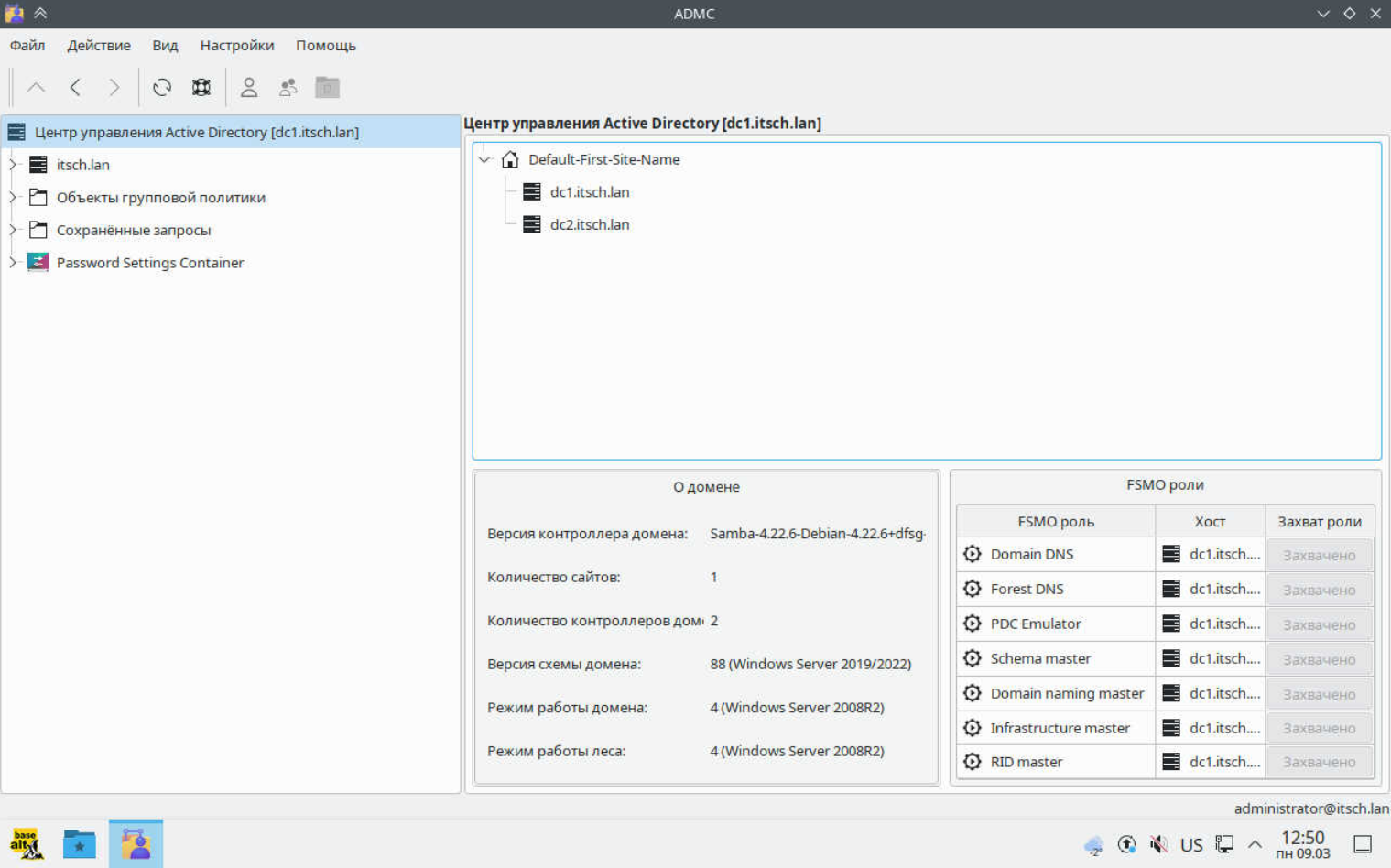The height and width of the screenshot is (868, 1391).
Task: Click the single-user icon in the toolbar
Action: tap(248, 88)
